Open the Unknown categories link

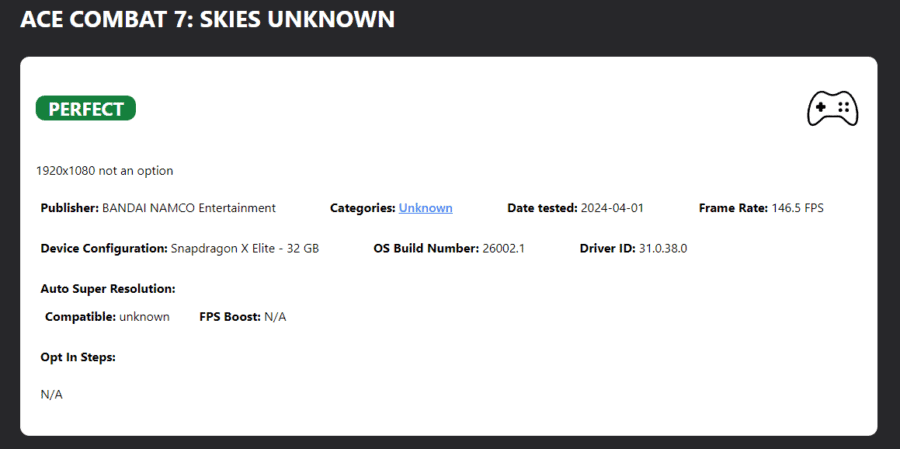425,208
